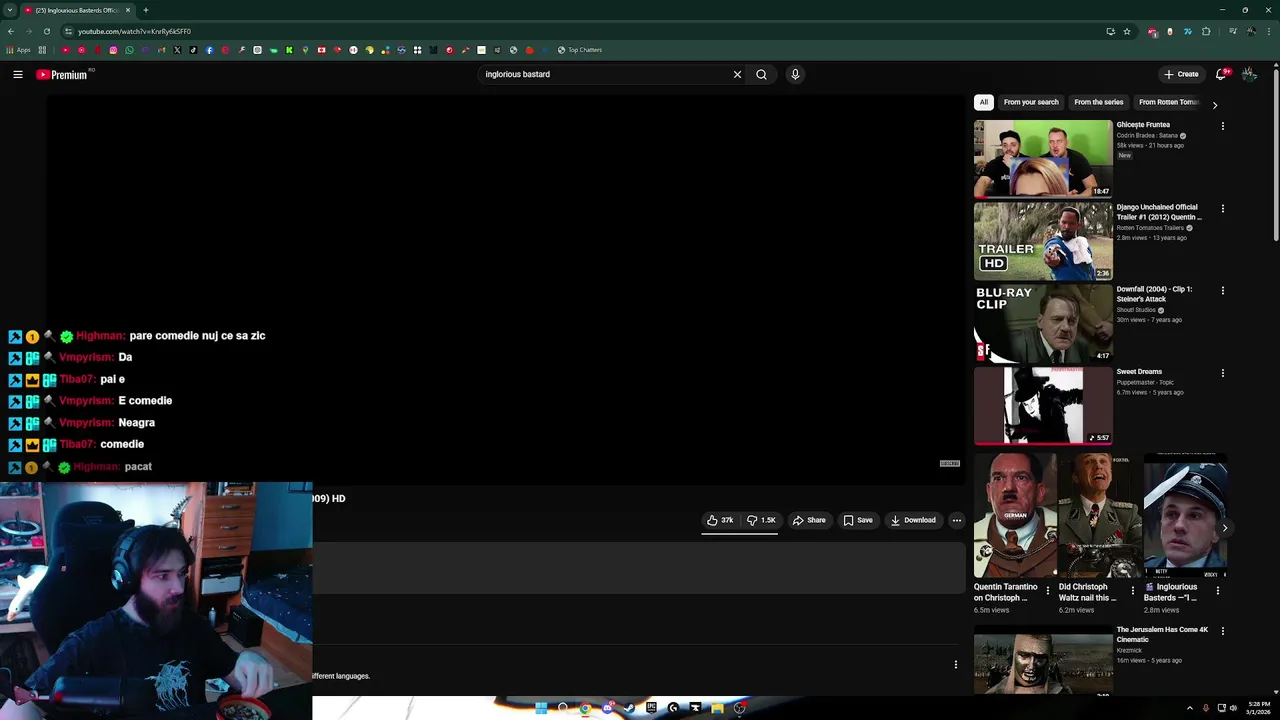Open options for Inglourious Basterds short

pos(1217,591)
